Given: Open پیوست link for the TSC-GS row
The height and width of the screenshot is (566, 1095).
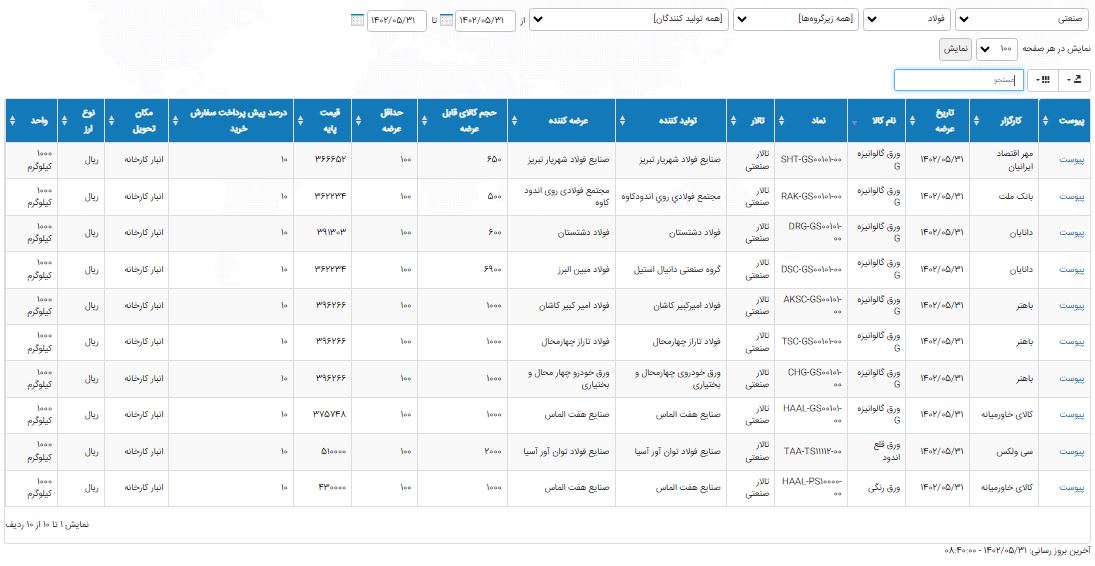Looking at the screenshot, I should pos(1072,342).
